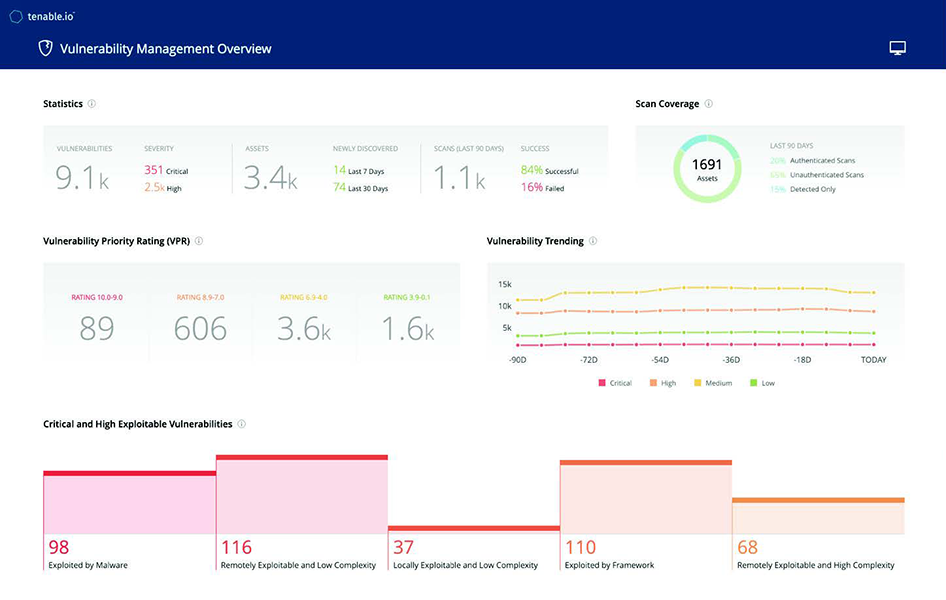This screenshot has width=946, height=600.
Task: Click the TODAY label on trending axis
Action: point(874,360)
